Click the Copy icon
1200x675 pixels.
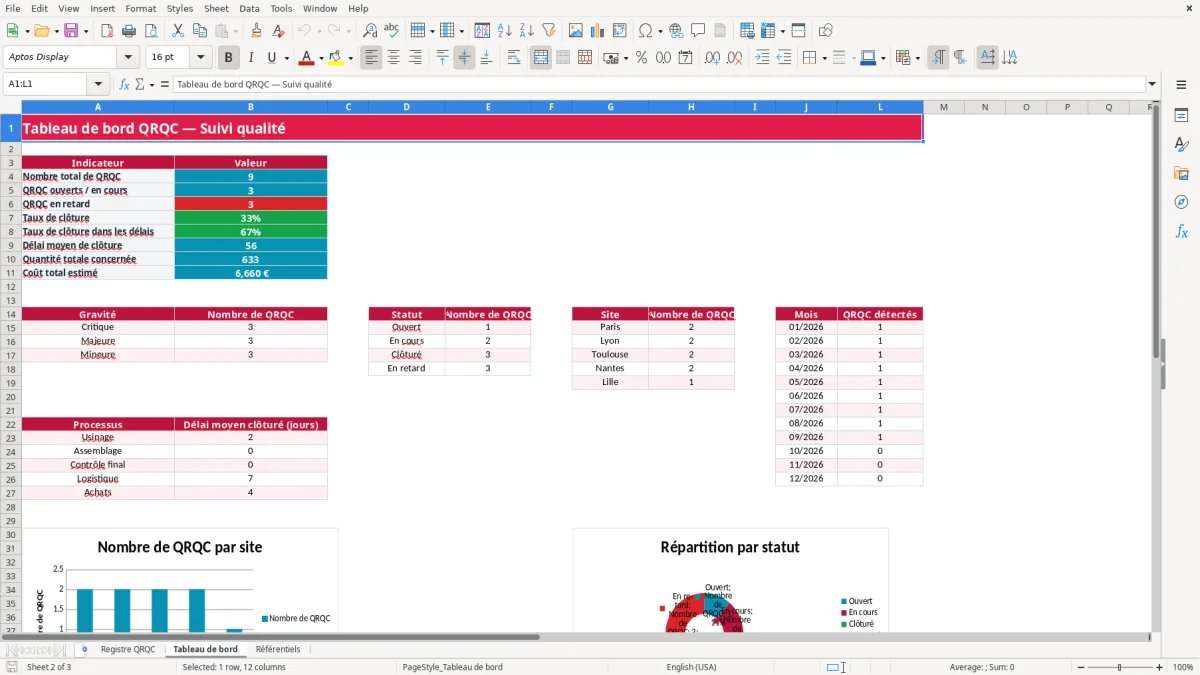click(x=199, y=31)
